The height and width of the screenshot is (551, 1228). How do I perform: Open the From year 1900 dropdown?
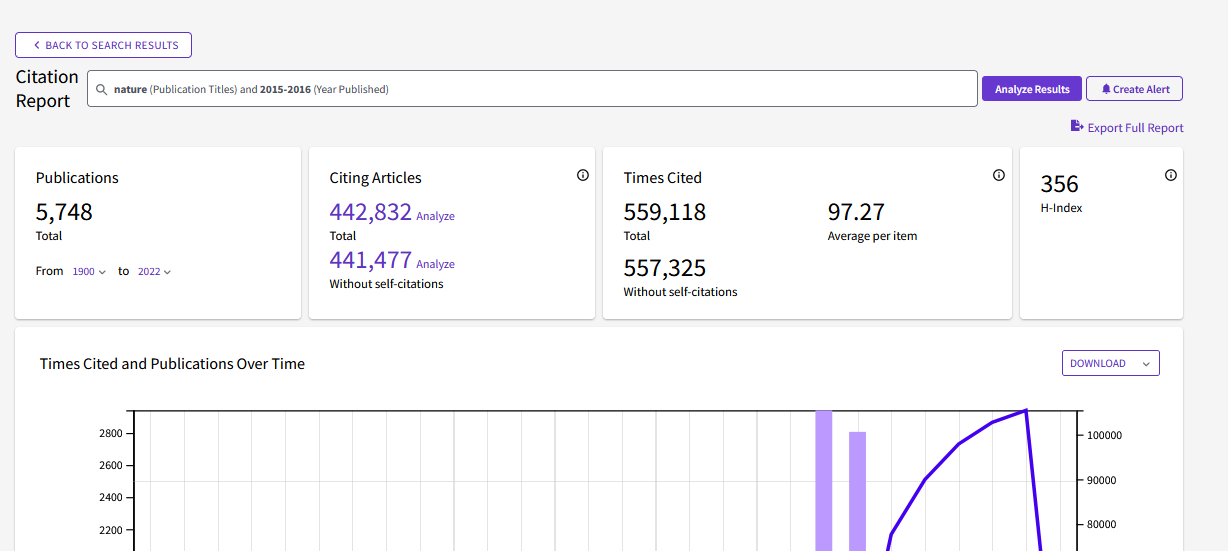(x=89, y=272)
